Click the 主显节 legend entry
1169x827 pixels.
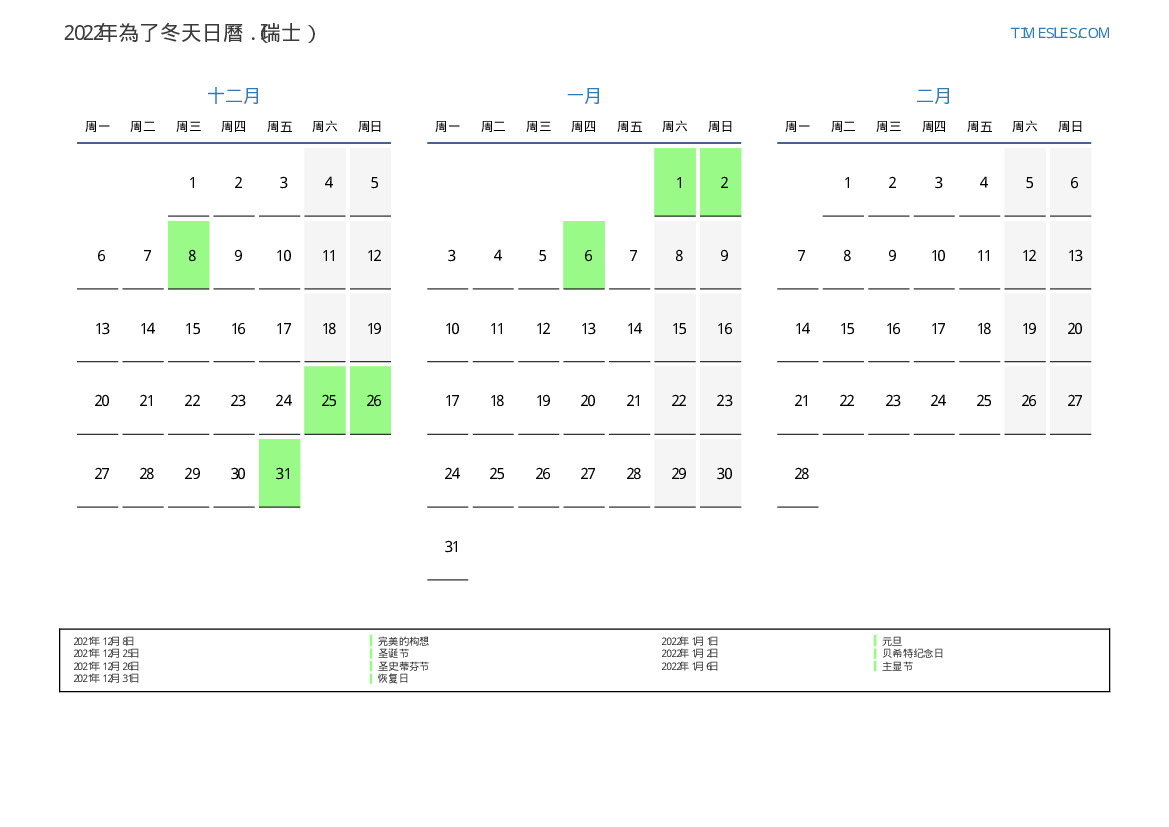click(897, 666)
